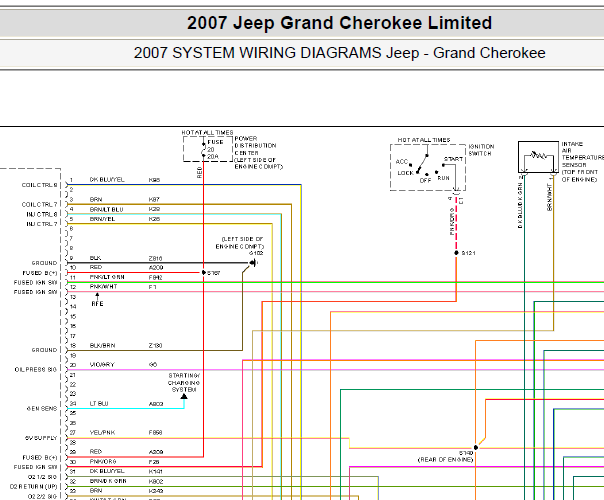Screen dimensions: 604x500
Task: Click vertical "BRN/WHT" label under the sensor
Action: click(x=549, y=197)
